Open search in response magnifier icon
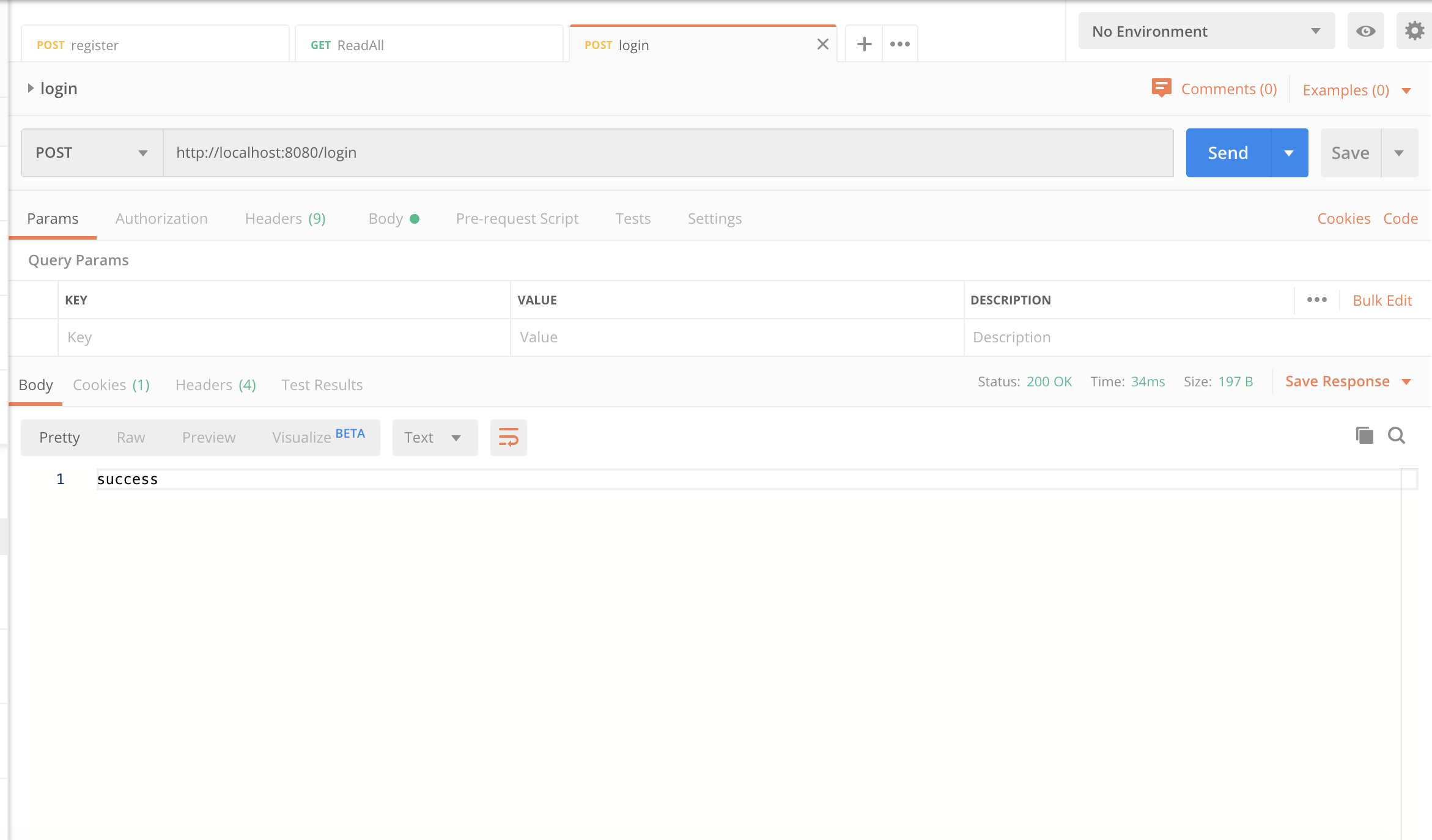 coord(1397,435)
